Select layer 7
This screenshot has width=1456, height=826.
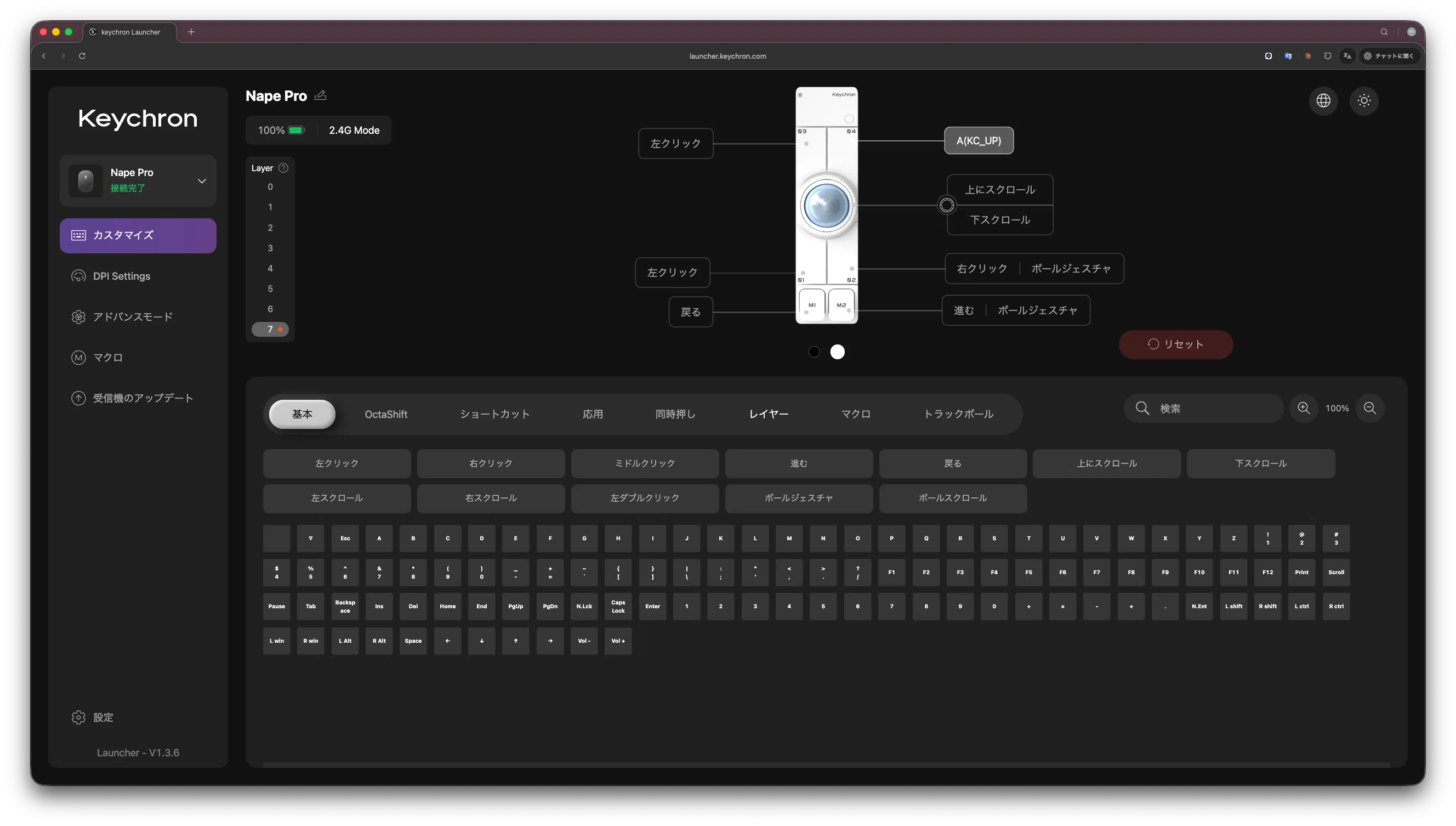coord(270,330)
